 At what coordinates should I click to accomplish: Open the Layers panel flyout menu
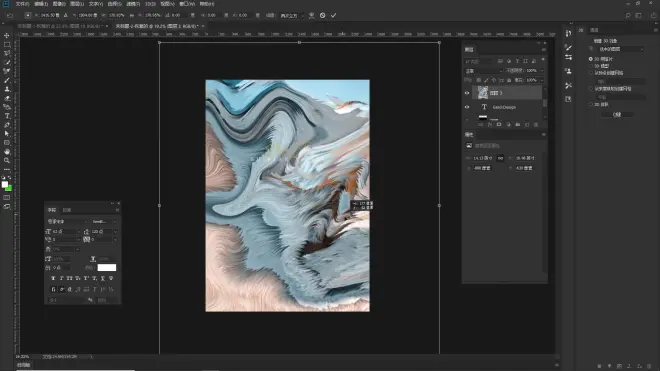(x=543, y=50)
